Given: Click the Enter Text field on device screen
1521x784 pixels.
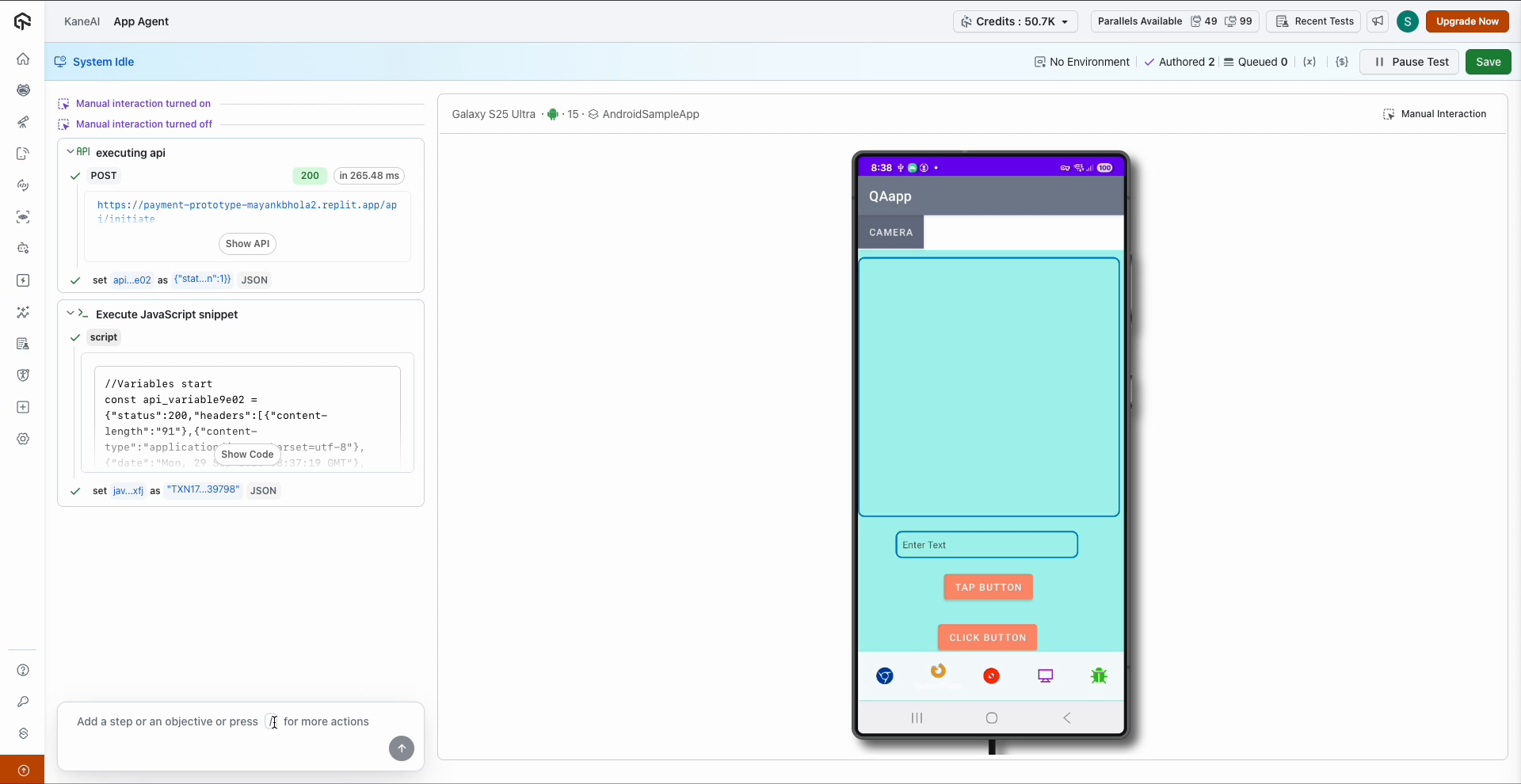Looking at the screenshot, I should (985, 545).
